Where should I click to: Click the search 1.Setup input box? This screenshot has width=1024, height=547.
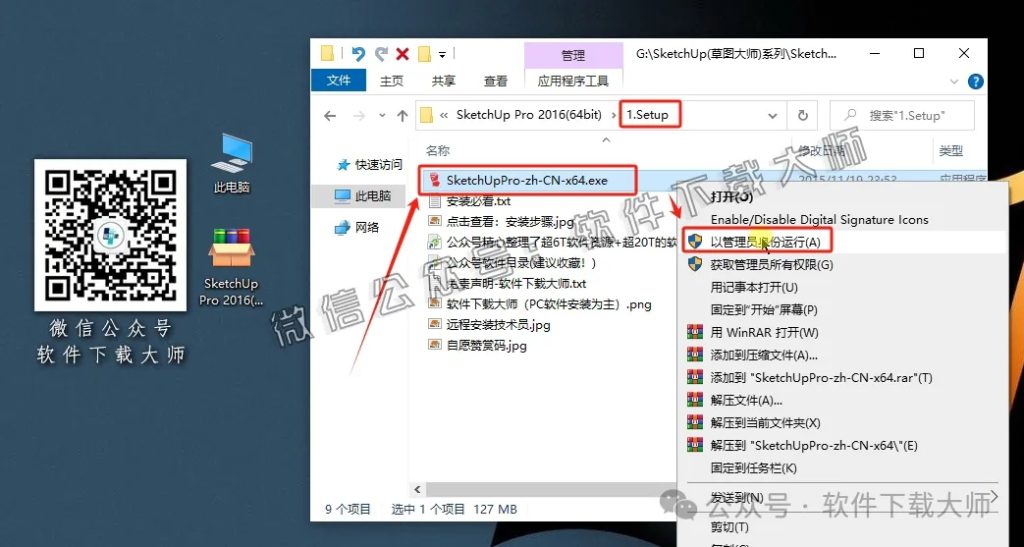point(902,116)
